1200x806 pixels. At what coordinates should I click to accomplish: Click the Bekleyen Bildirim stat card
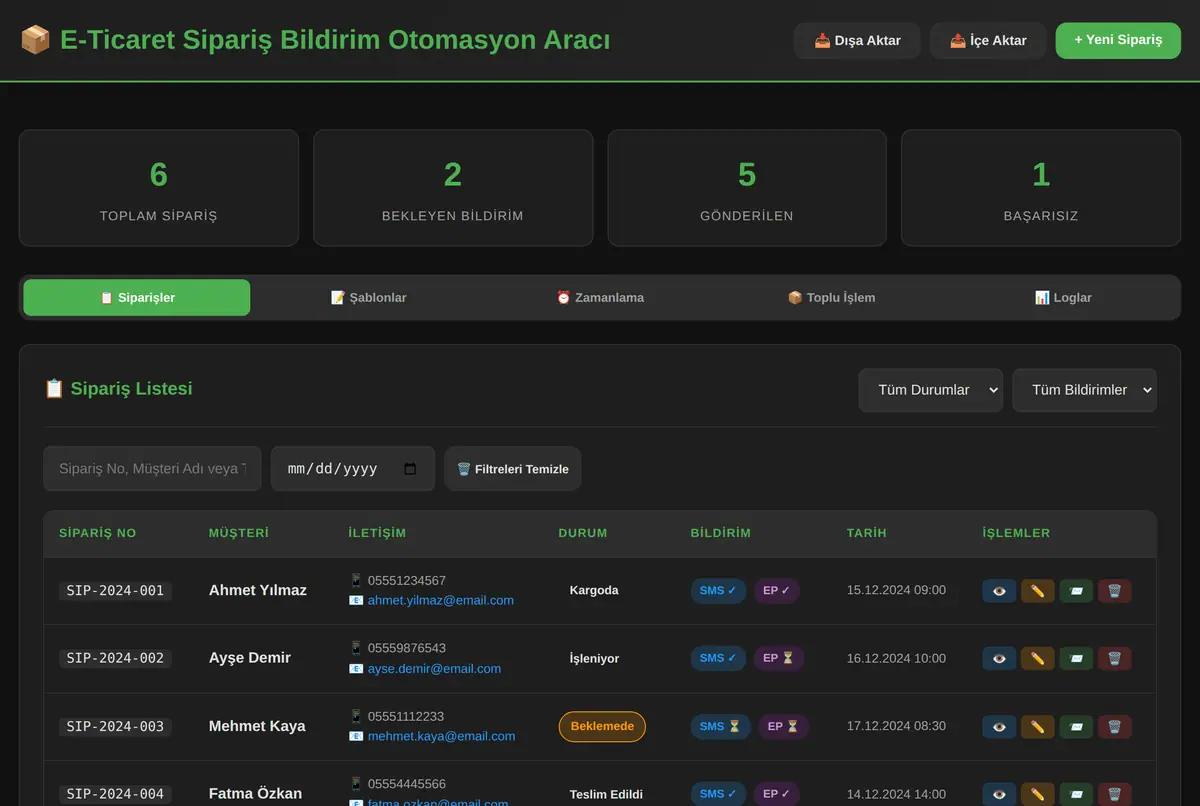pos(453,188)
